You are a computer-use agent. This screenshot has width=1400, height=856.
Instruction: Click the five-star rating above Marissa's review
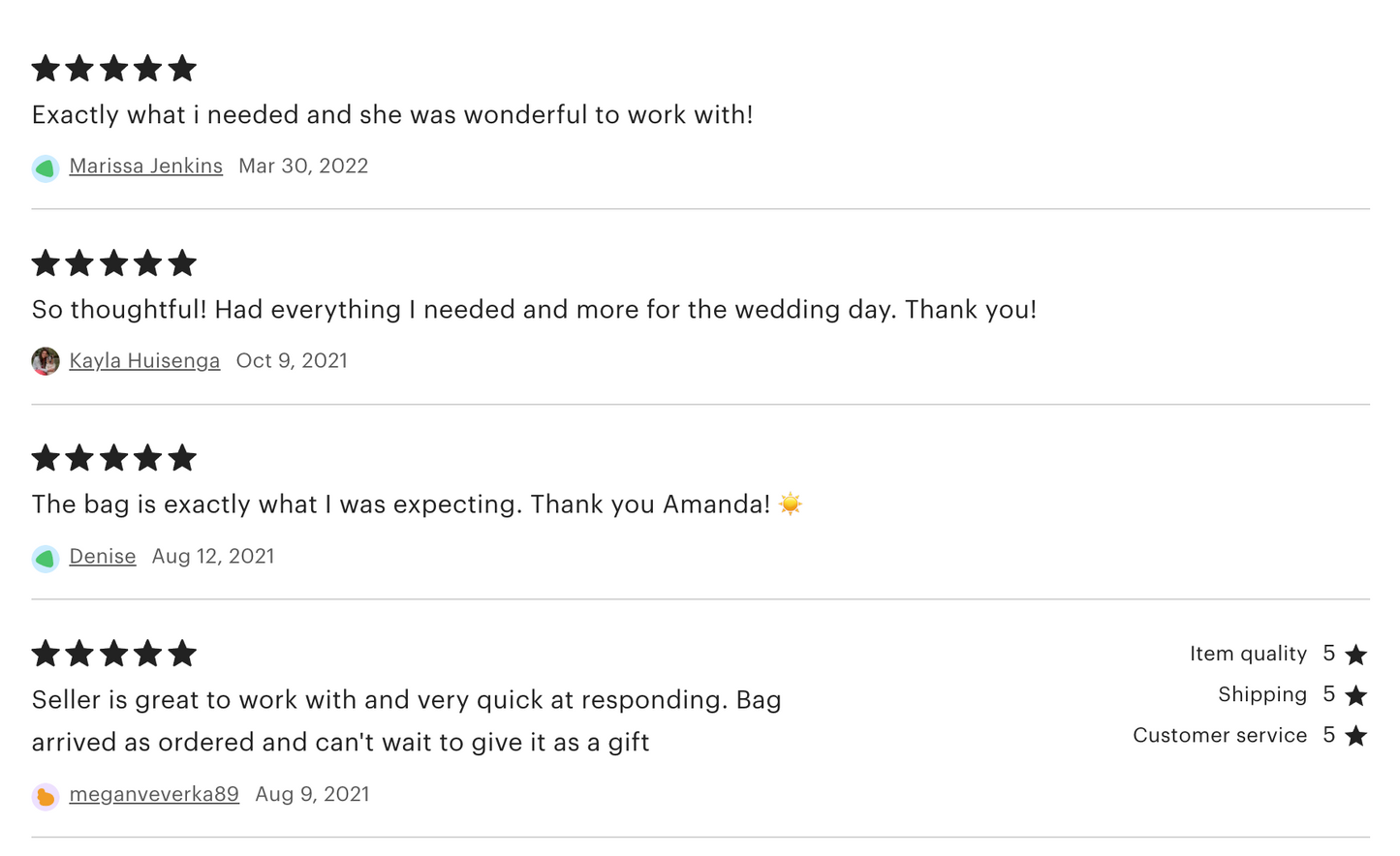click(114, 69)
